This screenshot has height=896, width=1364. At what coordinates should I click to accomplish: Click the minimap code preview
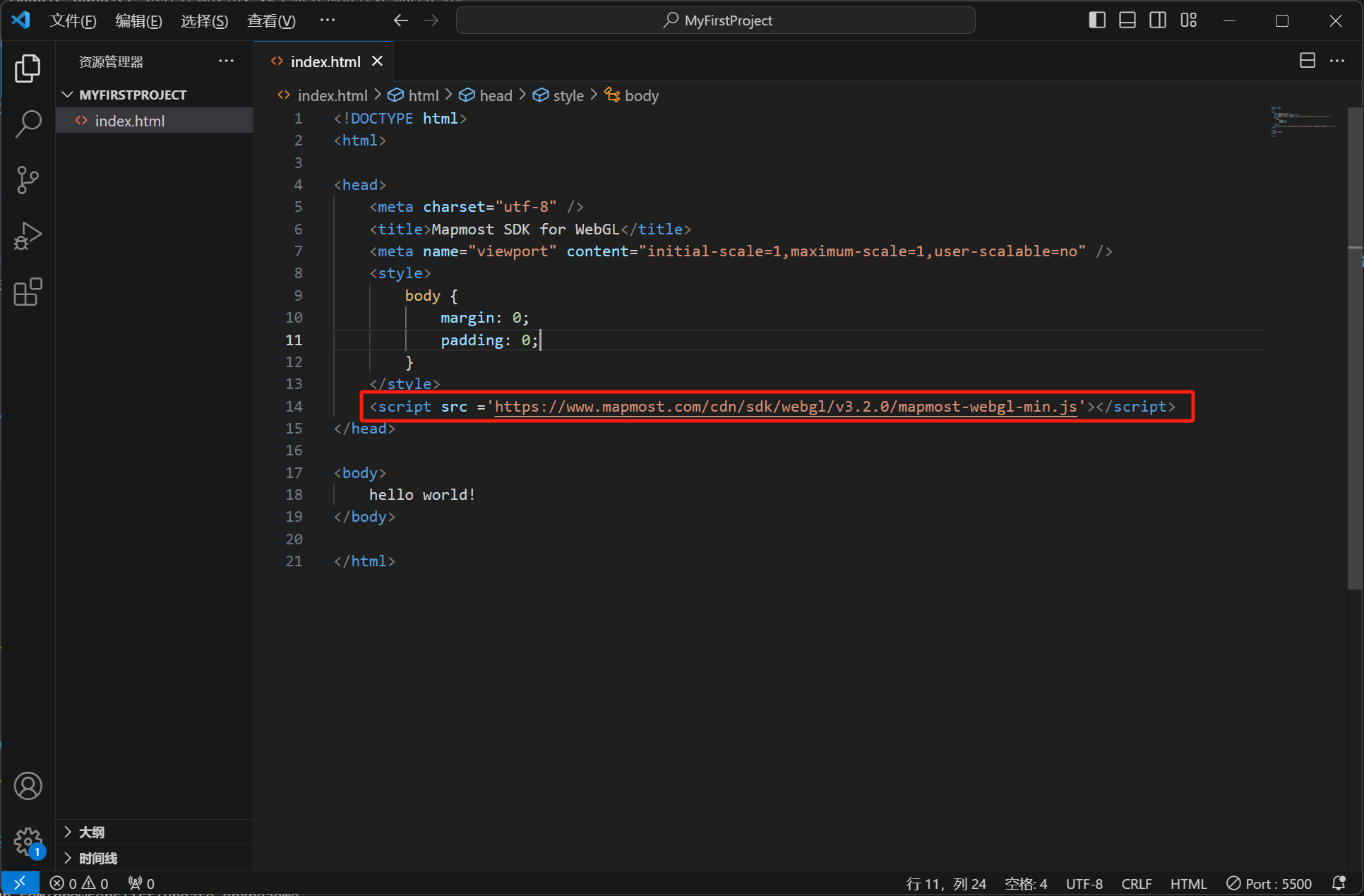[x=1303, y=121]
